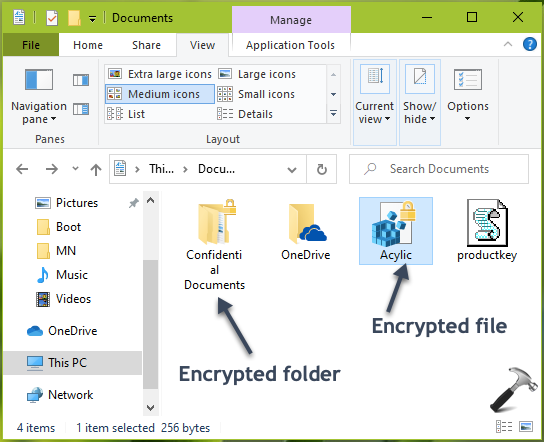
Task: Go up one folder level
Action: click(x=96, y=169)
